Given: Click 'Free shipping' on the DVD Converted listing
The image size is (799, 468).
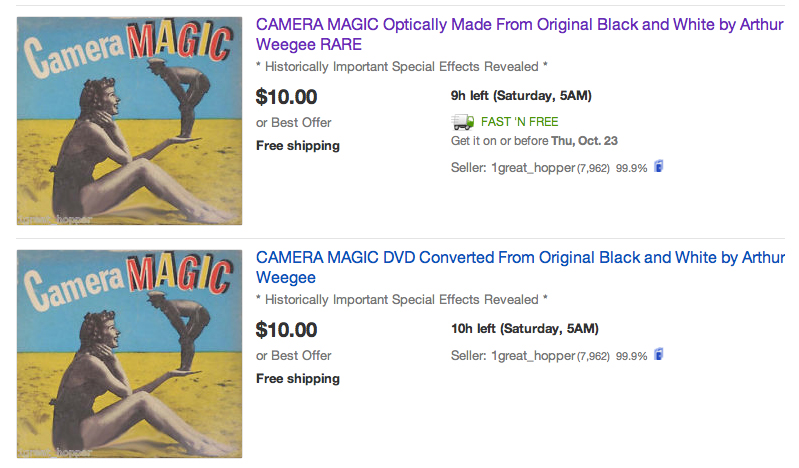Looking at the screenshot, I should pyautogui.click(x=298, y=378).
